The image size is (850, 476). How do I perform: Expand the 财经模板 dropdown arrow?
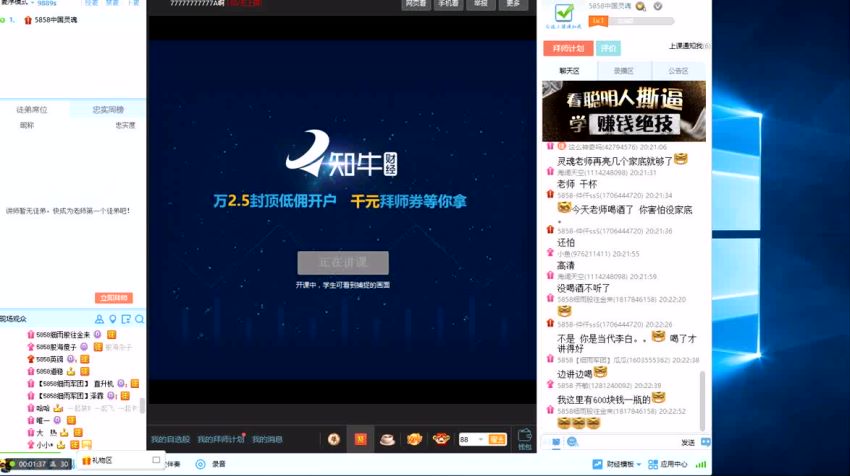point(639,465)
